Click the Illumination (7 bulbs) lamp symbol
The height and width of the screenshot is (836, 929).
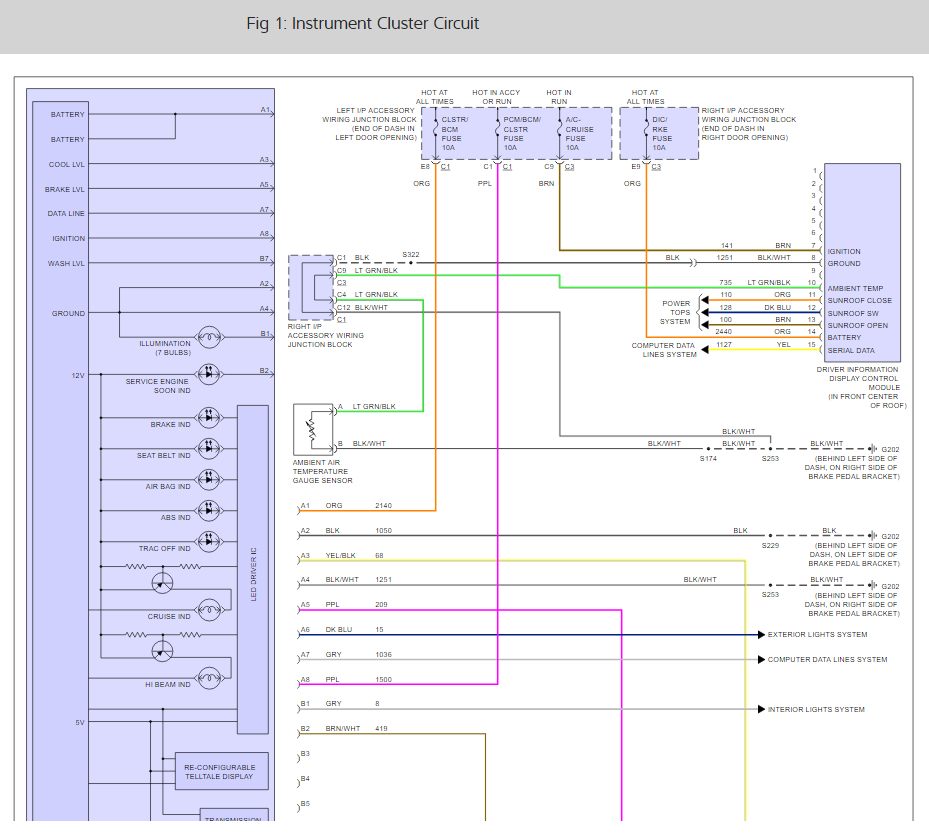point(208,335)
